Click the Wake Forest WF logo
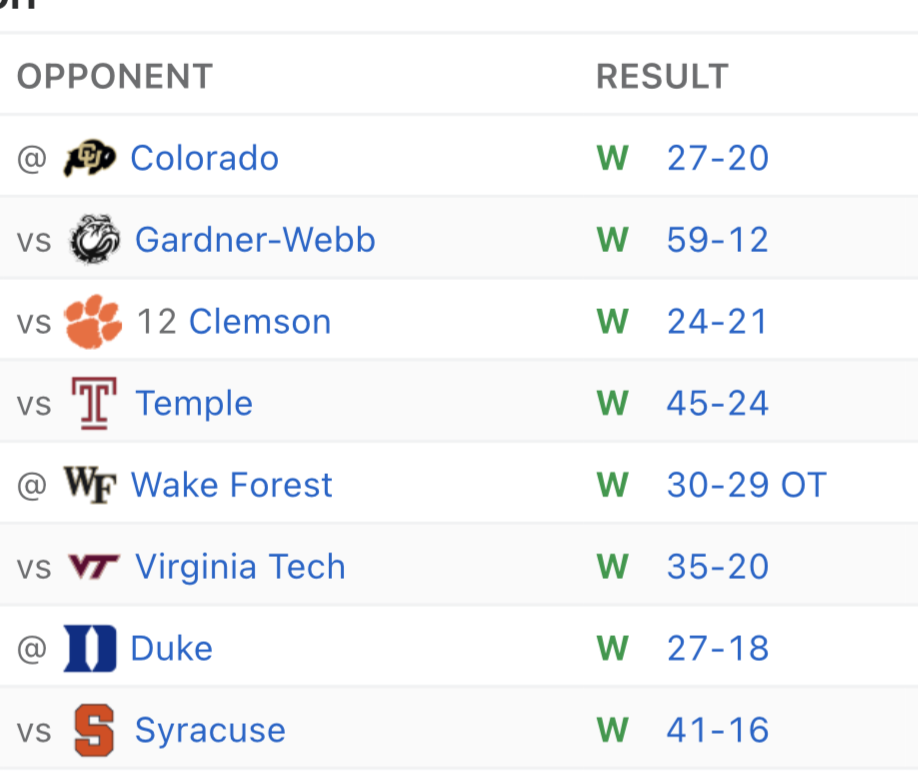The width and height of the screenshot is (918, 778). coord(90,485)
